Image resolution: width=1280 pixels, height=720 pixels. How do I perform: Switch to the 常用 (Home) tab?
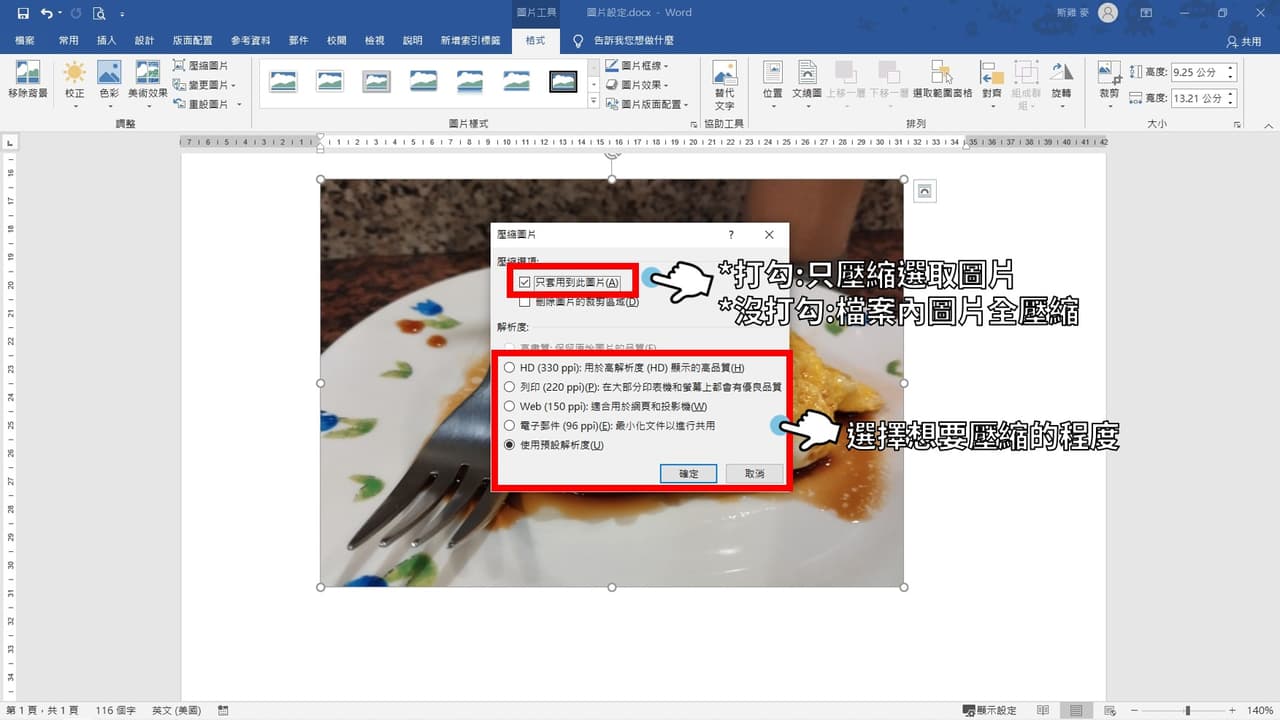coord(68,41)
